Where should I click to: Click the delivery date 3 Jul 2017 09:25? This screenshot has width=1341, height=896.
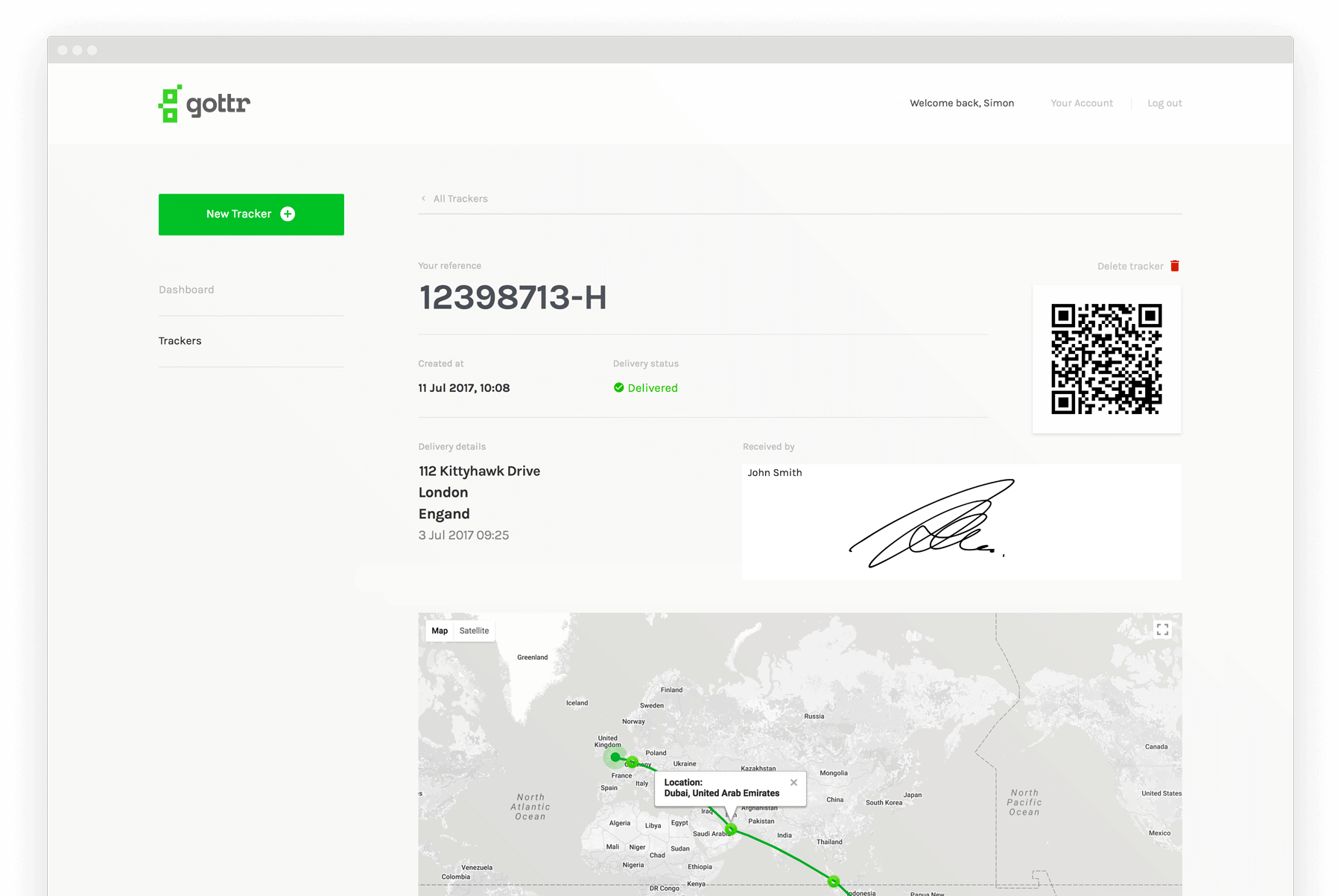point(463,536)
